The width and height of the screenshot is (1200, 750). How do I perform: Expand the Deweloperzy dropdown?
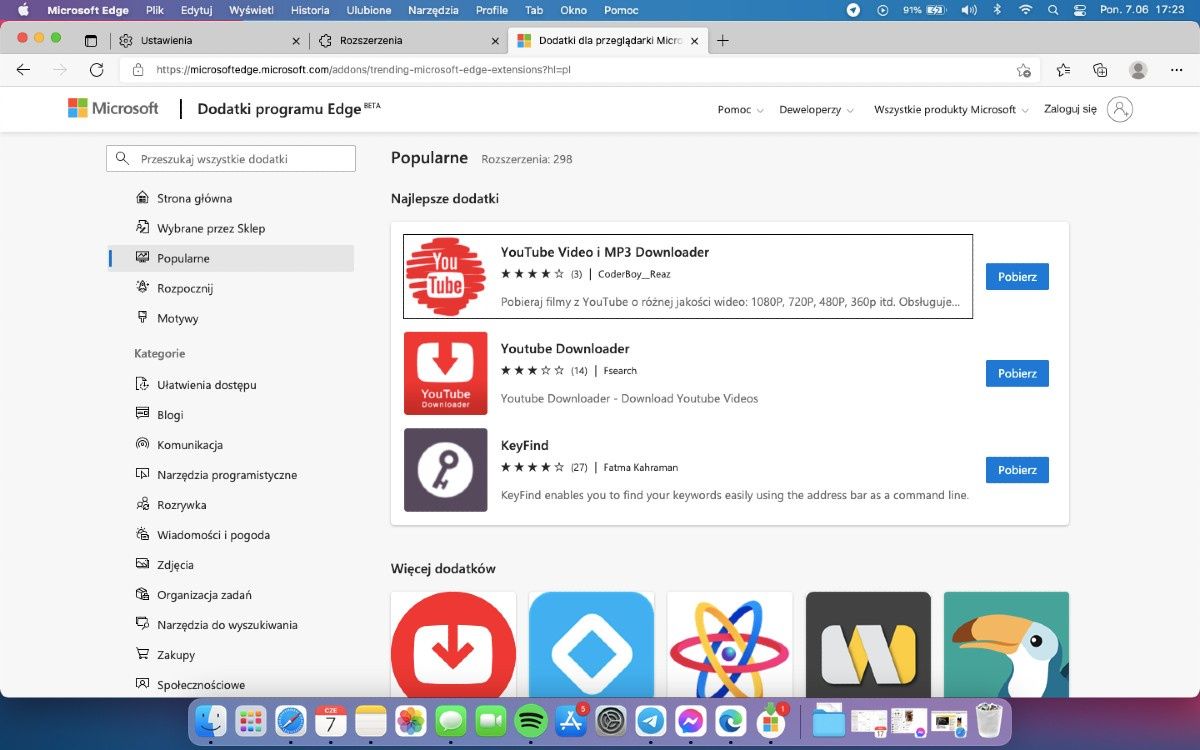[816, 110]
